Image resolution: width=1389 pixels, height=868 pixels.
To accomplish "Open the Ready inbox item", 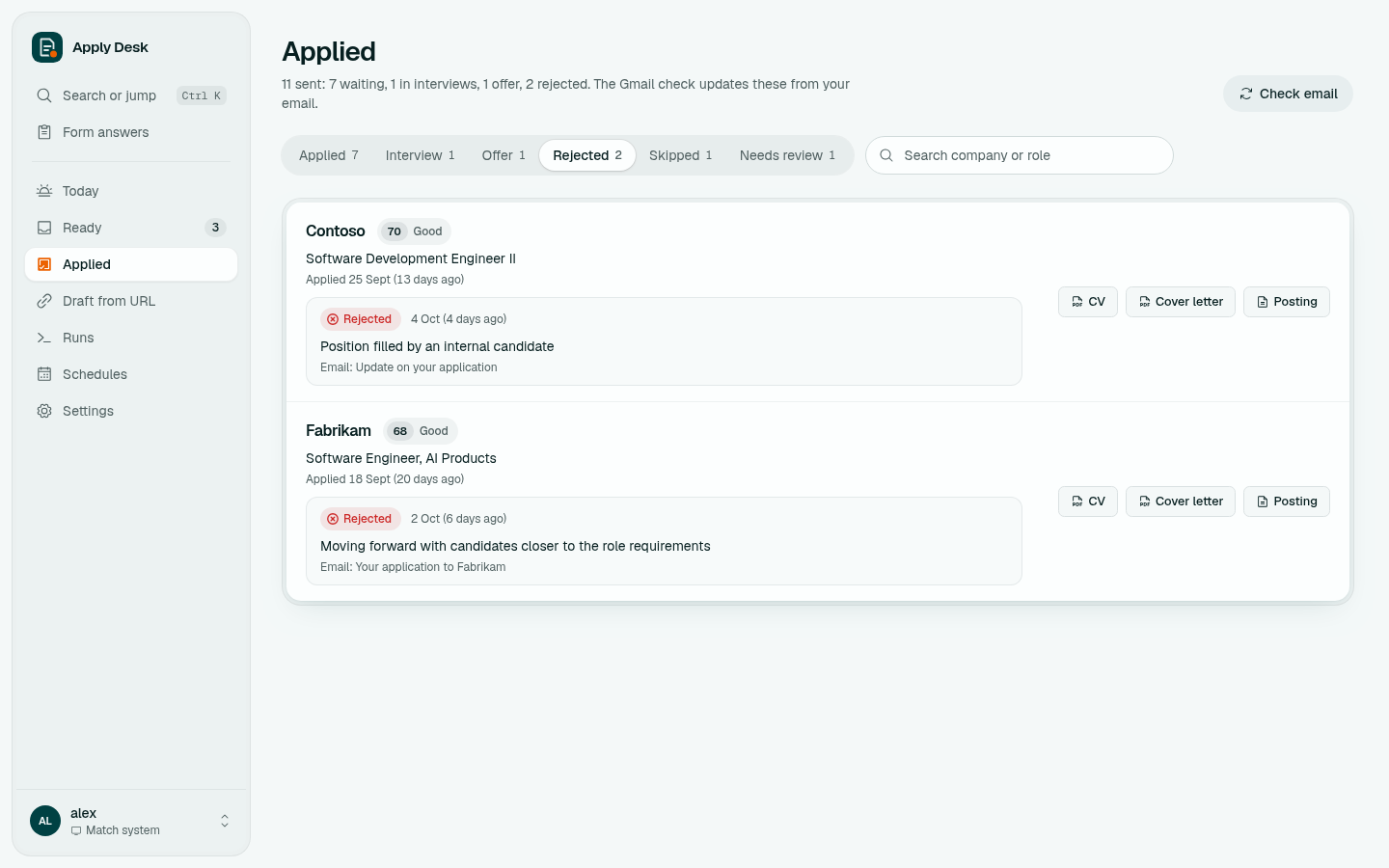I will [131, 228].
